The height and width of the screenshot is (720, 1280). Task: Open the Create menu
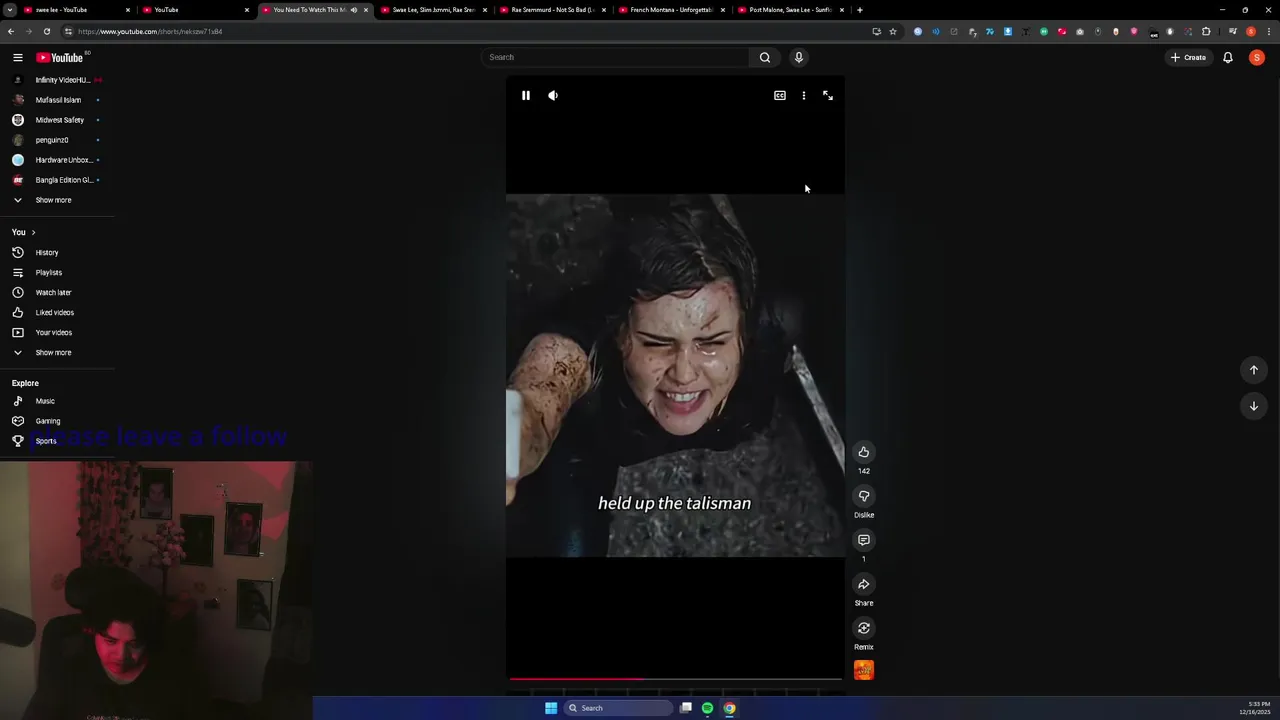pos(1189,57)
